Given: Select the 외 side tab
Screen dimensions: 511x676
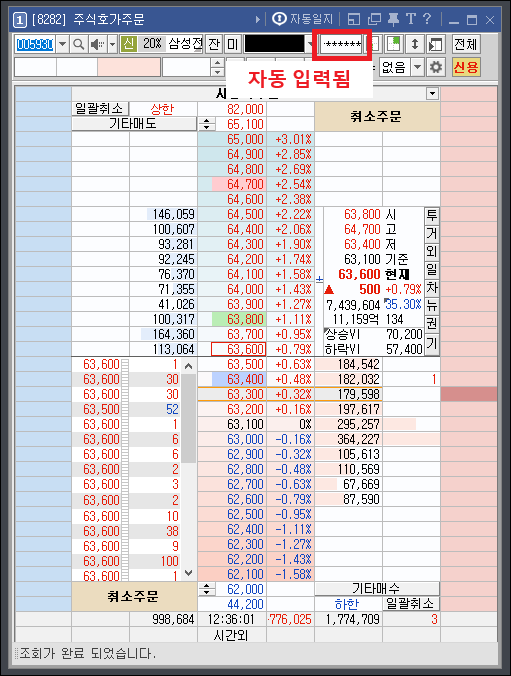Looking at the screenshot, I should (x=432, y=252).
